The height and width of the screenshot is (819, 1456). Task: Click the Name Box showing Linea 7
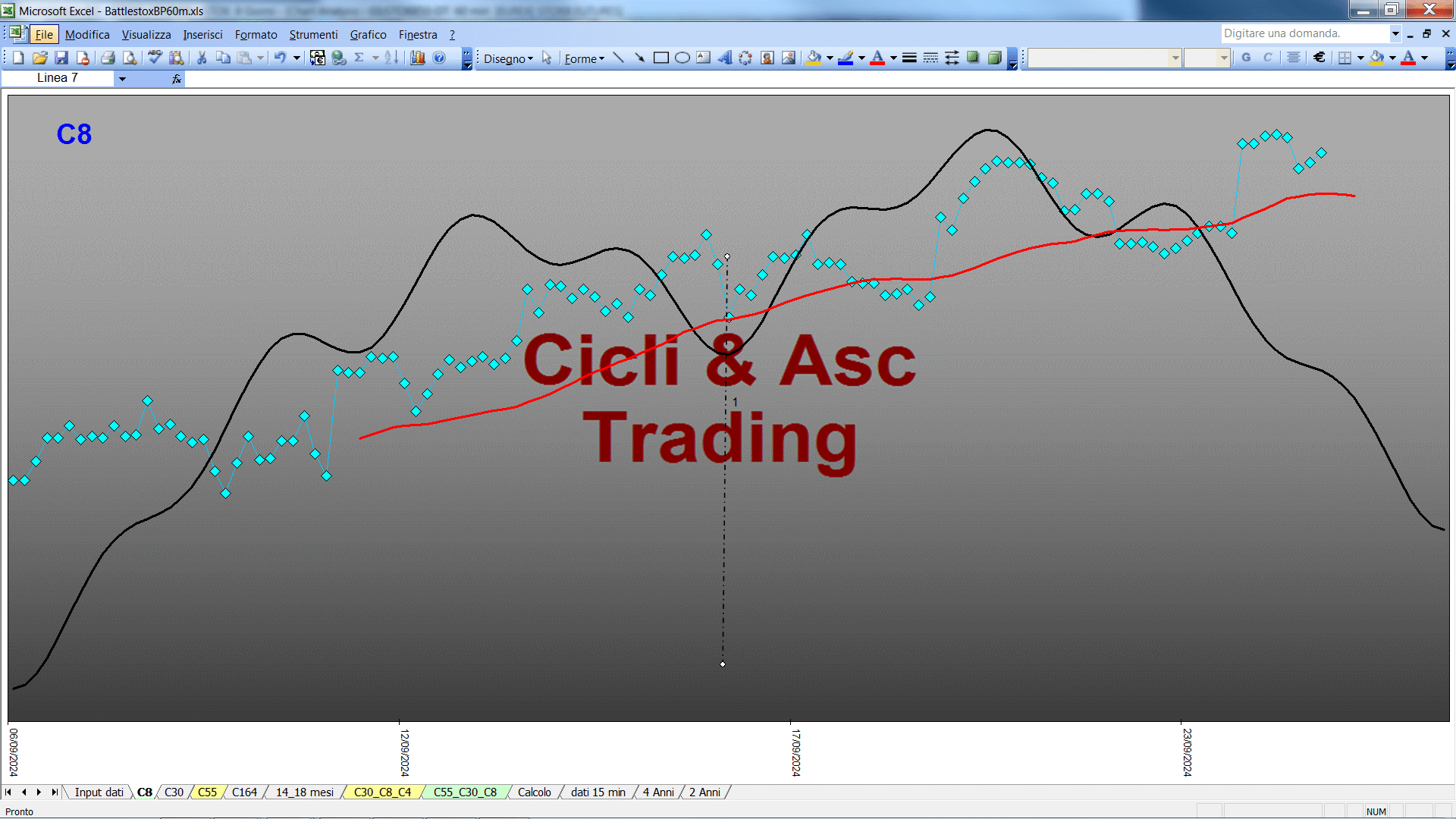point(58,78)
